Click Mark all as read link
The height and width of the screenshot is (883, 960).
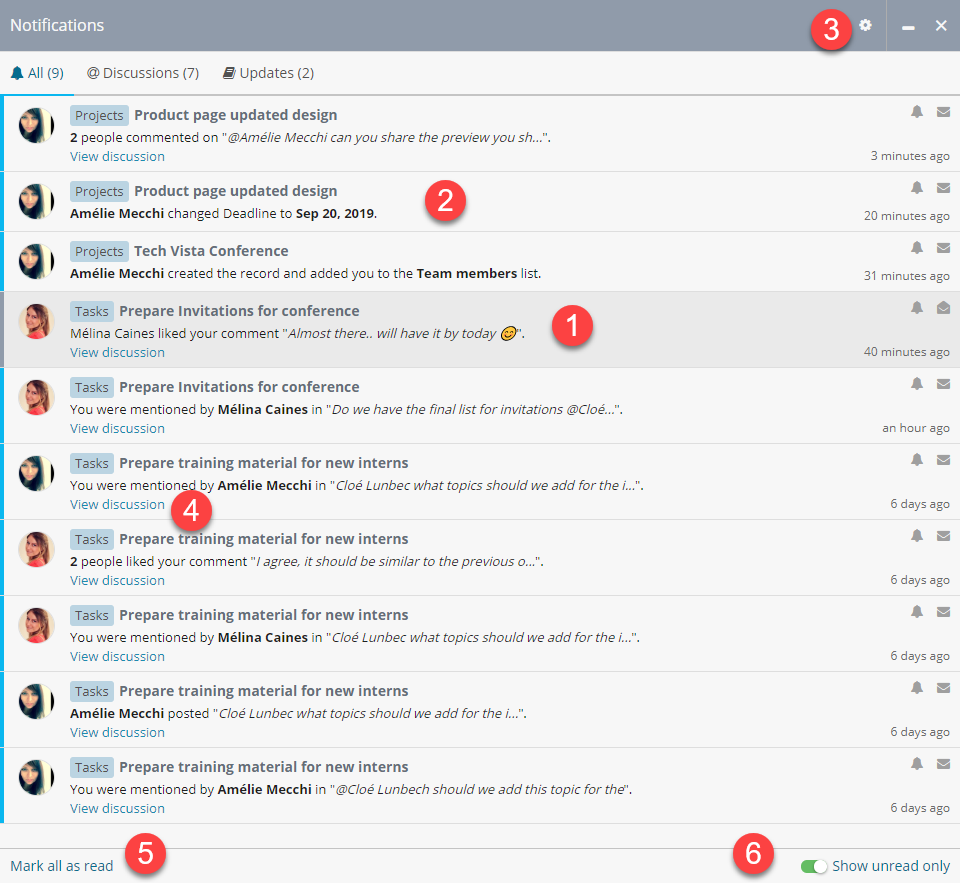(62, 866)
